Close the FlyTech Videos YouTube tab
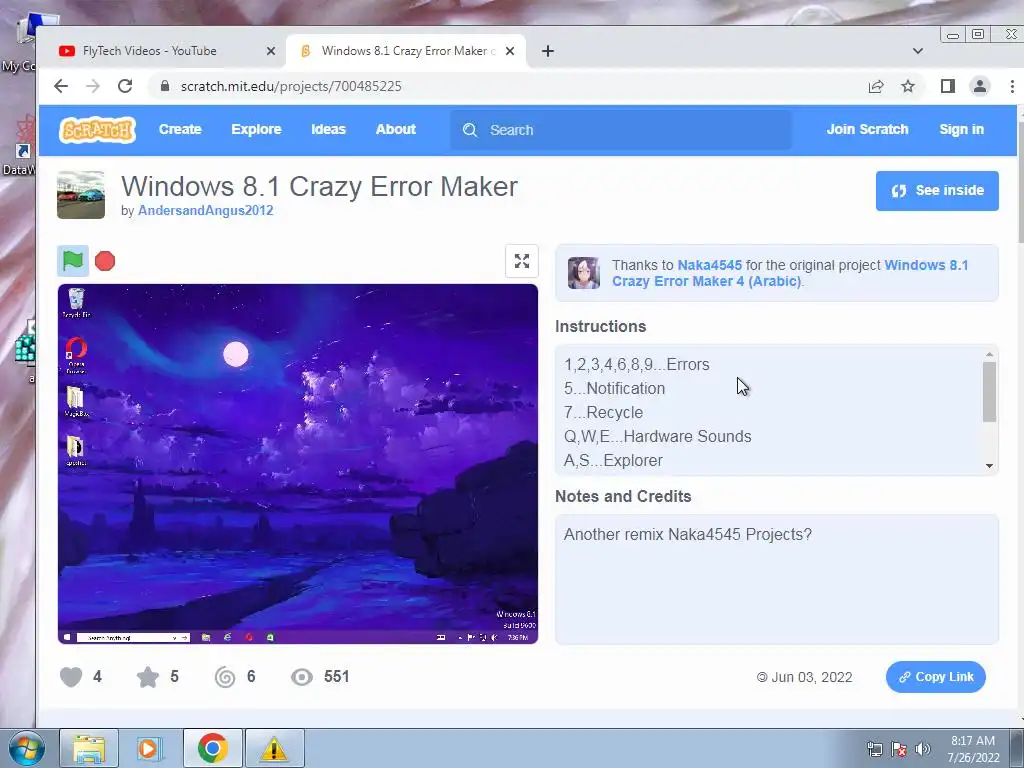The width and height of the screenshot is (1024, 768). point(271,51)
